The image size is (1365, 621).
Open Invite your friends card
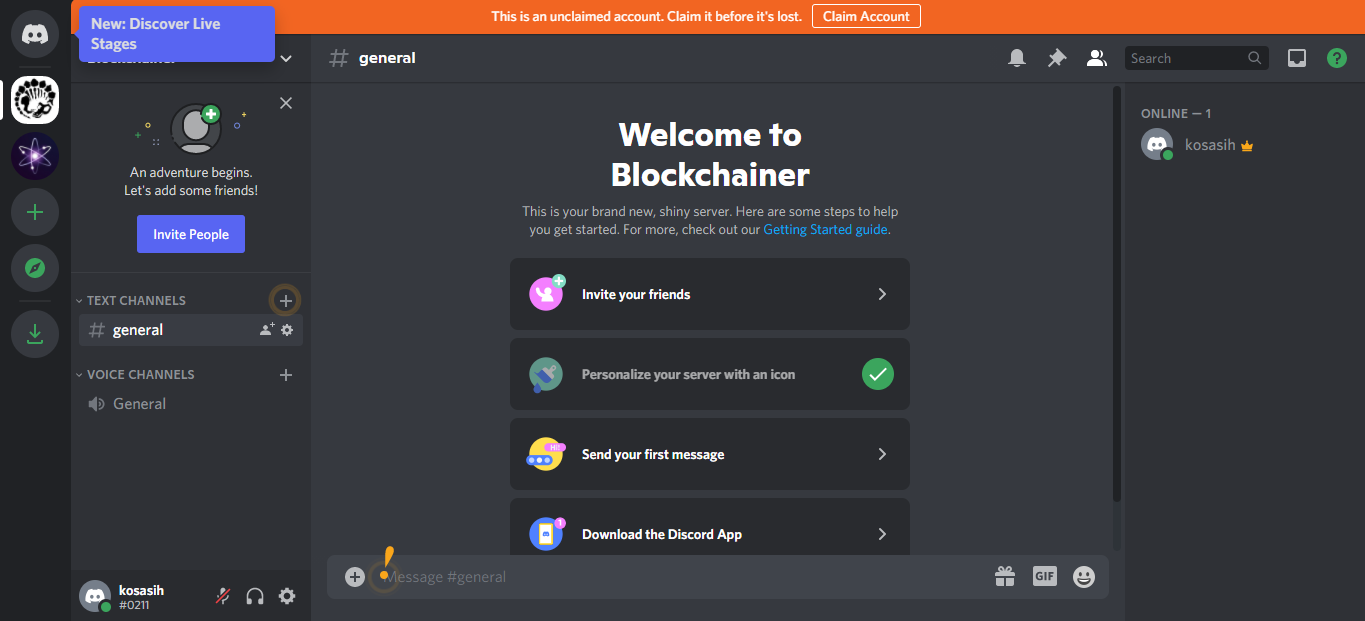[x=710, y=294]
